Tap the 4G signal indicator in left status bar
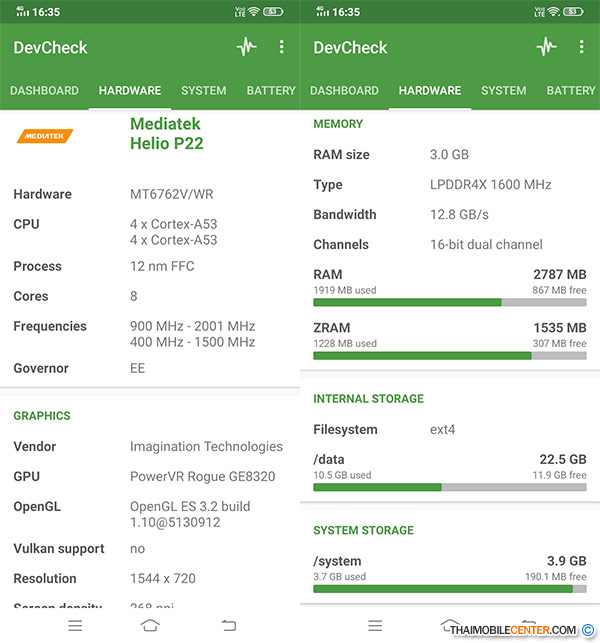This screenshot has height=643, width=600. pos(23,11)
